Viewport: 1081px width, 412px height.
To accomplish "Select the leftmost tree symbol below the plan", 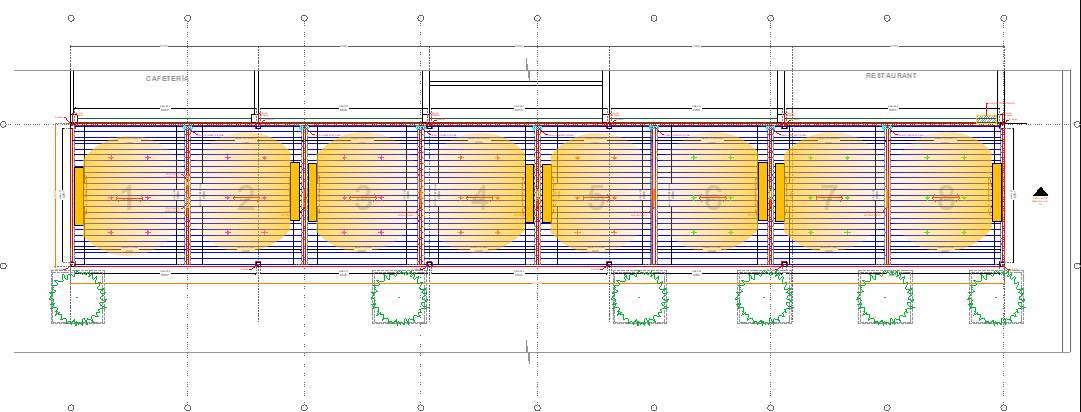I will pos(78,297).
